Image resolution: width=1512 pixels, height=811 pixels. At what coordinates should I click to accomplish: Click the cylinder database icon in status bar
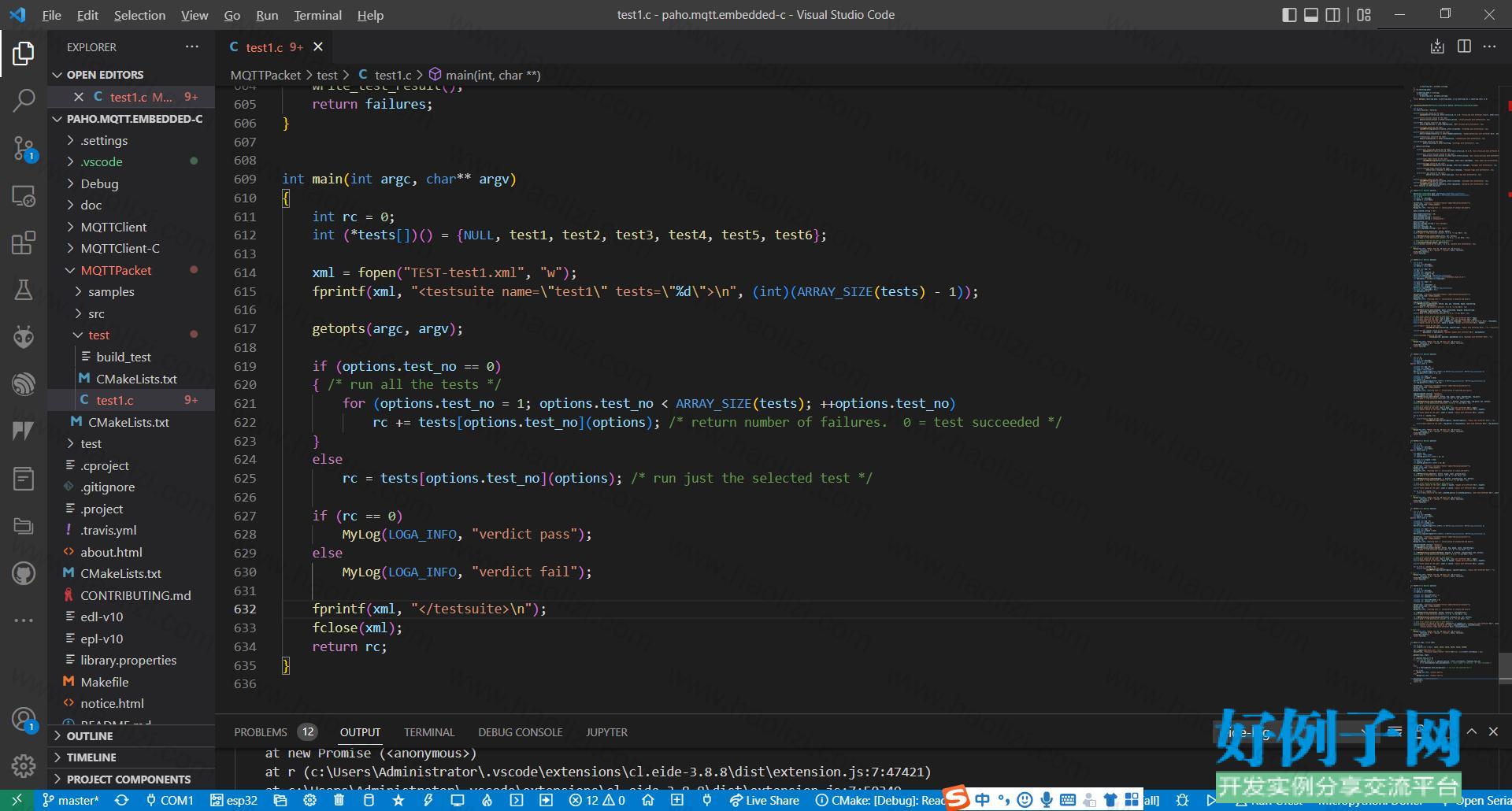click(x=369, y=800)
